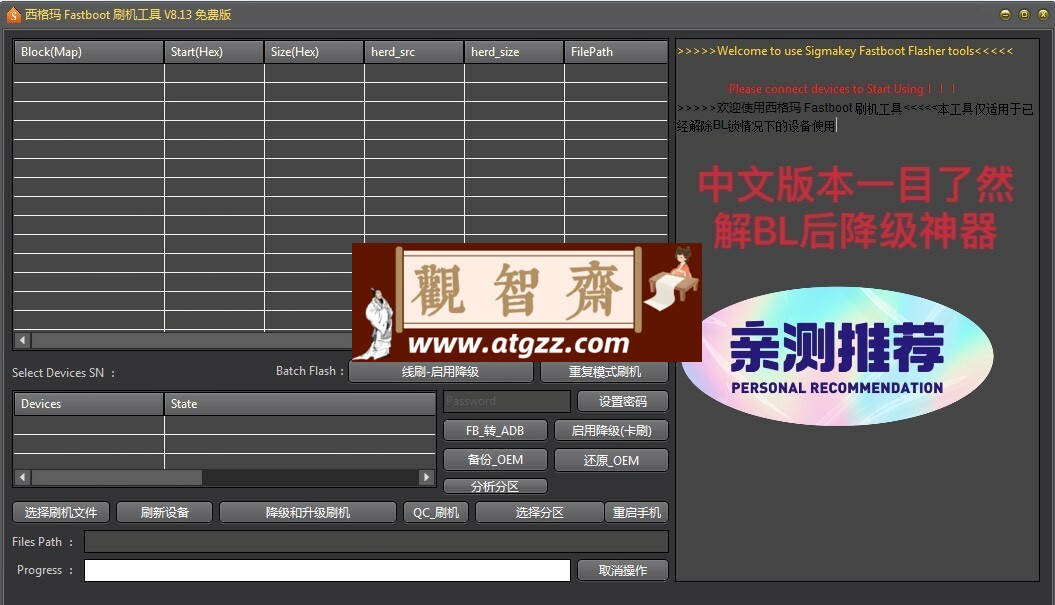
Task: Click the 重复模式刷机 button
Action: tap(604, 371)
